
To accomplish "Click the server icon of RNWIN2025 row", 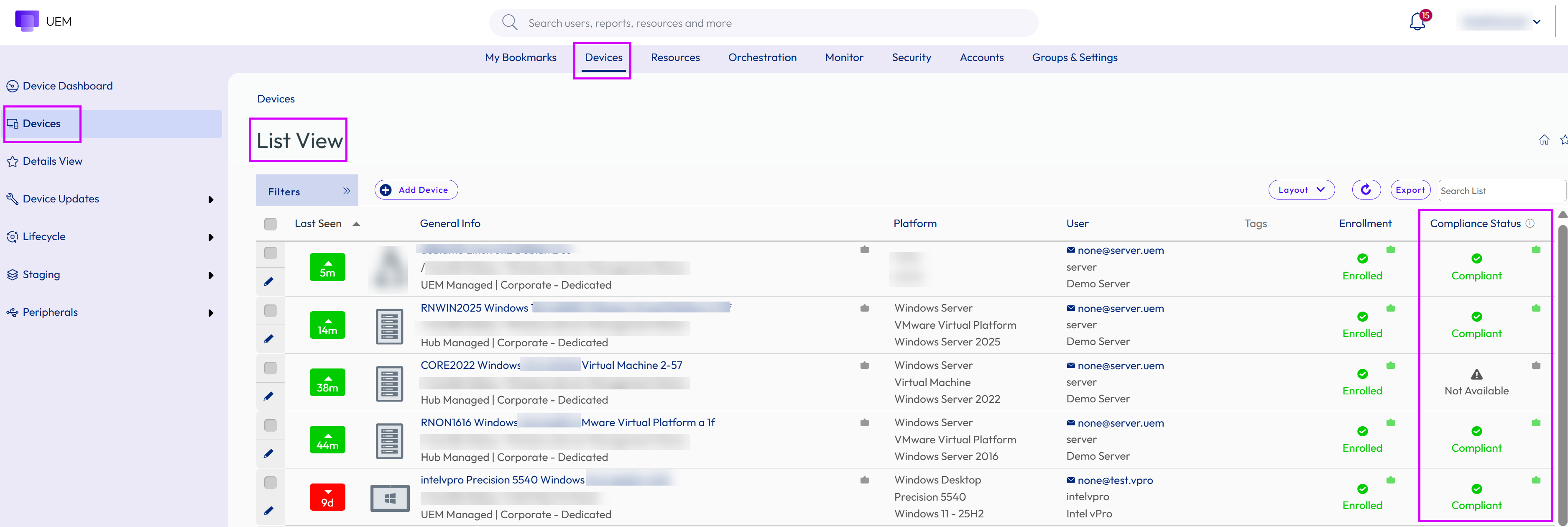I will pyautogui.click(x=390, y=326).
